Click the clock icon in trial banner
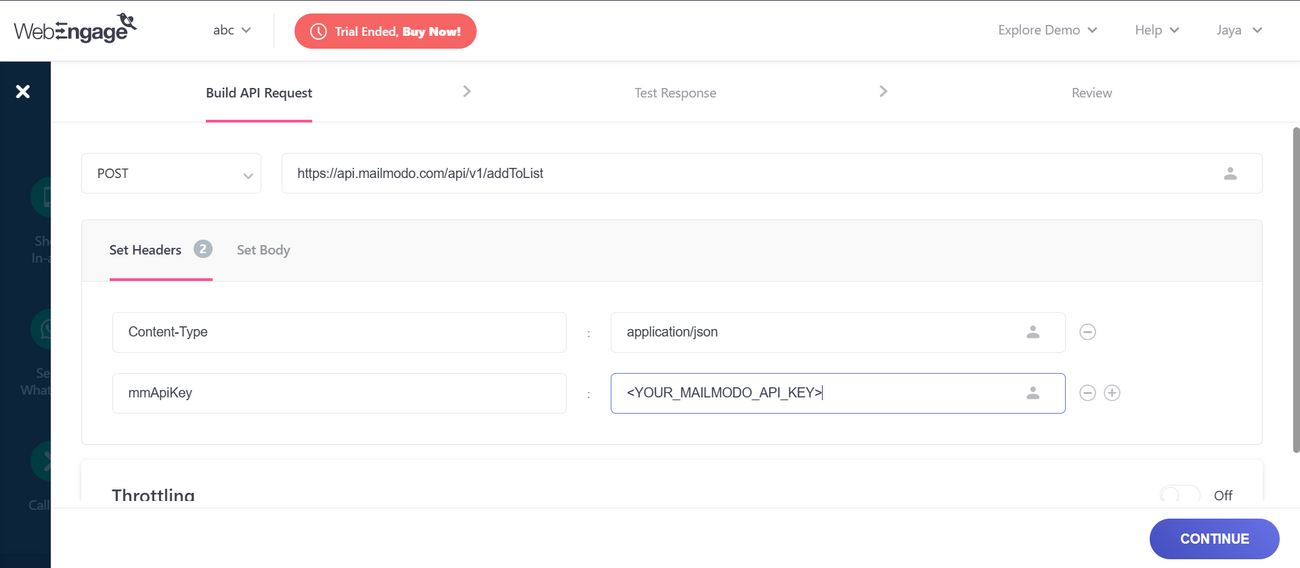Viewport: 1300px width, 568px height. [x=318, y=31]
